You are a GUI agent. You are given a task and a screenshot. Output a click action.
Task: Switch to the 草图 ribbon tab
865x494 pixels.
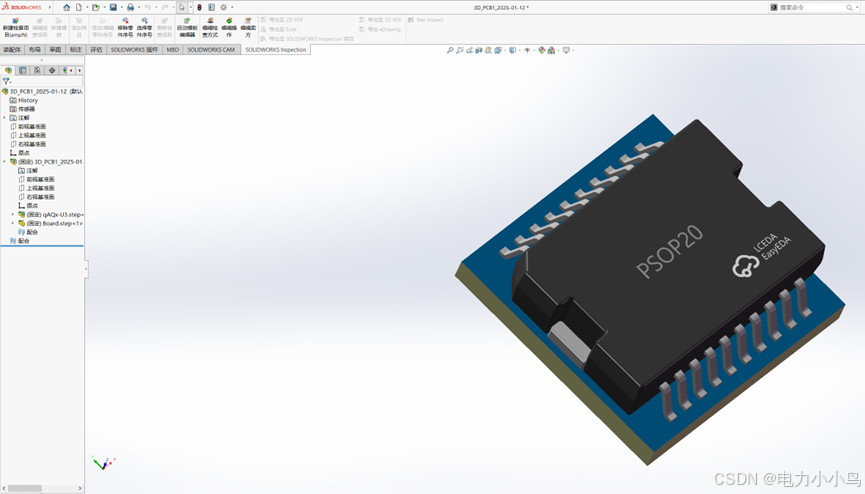55,50
